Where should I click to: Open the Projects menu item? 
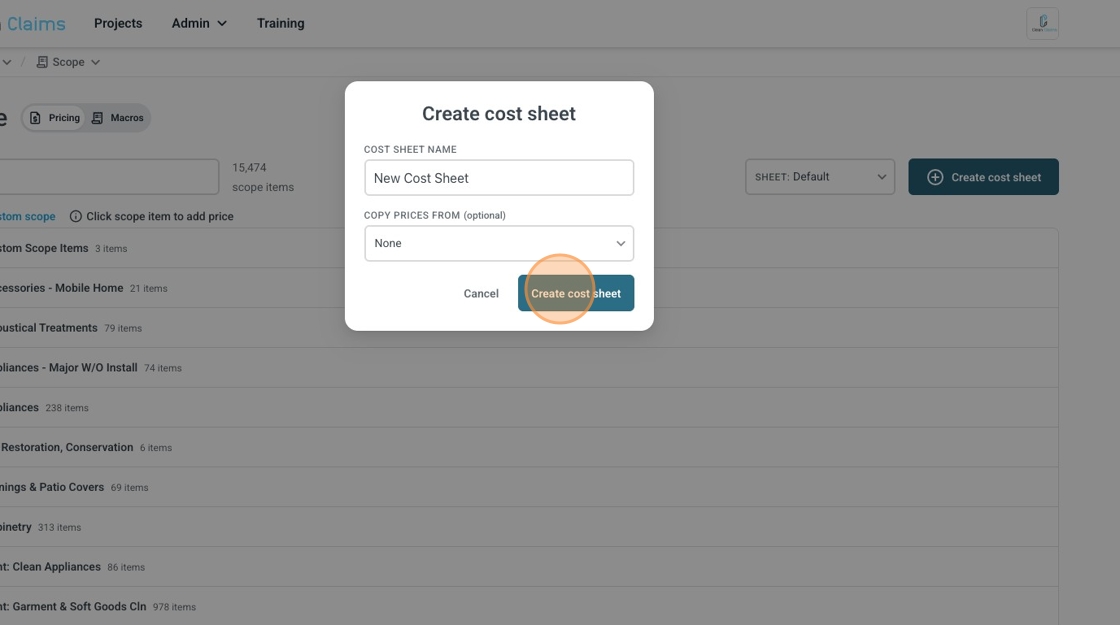click(118, 23)
